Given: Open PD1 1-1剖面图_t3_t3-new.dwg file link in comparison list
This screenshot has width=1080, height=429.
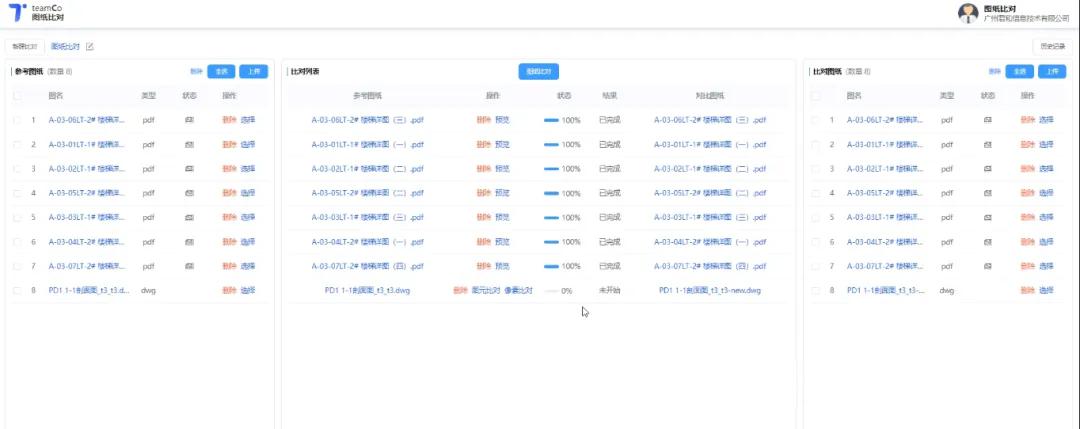Looking at the screenshot, I should point(709,290).
